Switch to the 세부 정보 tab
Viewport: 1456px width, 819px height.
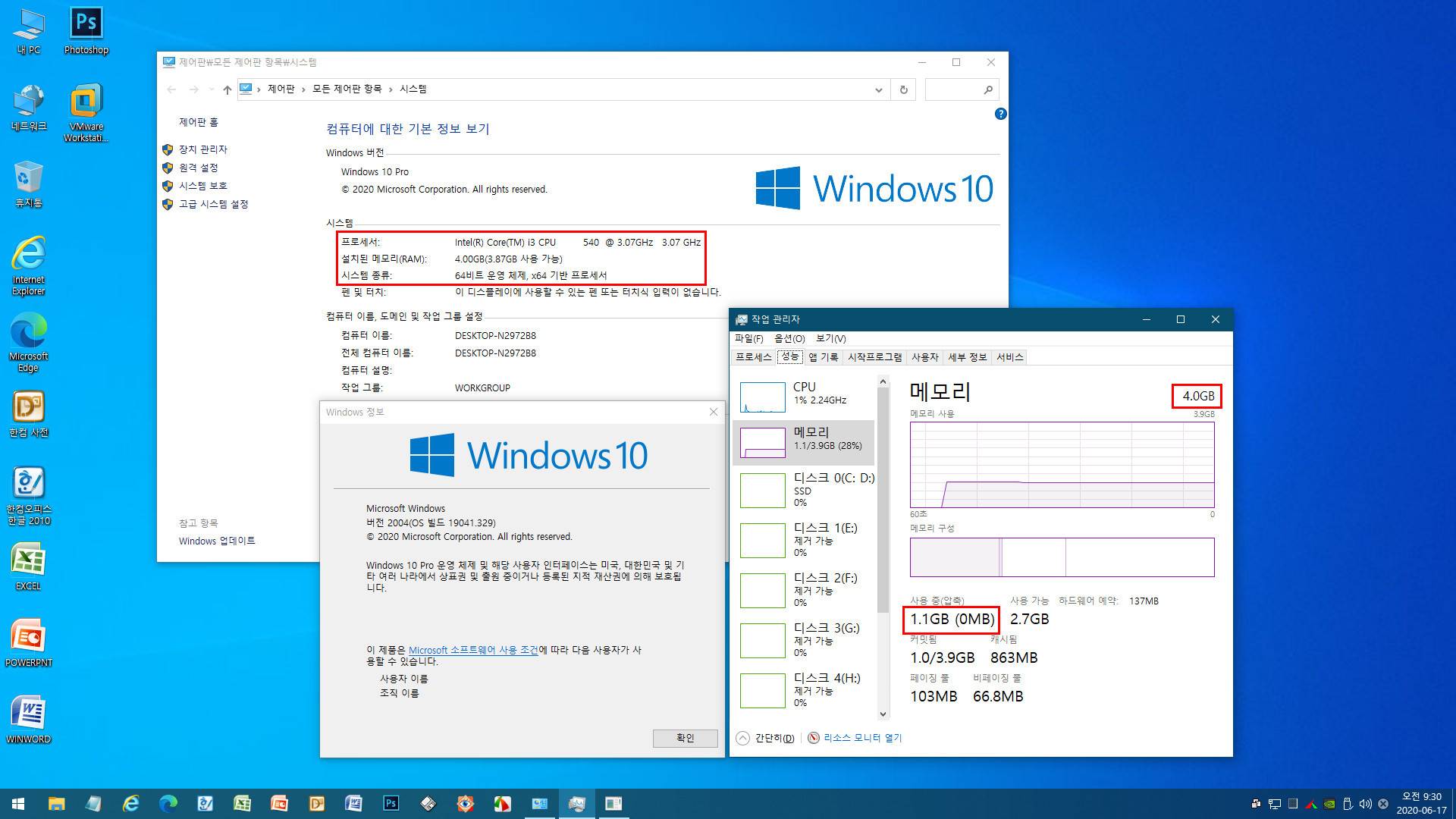[967, 357]
